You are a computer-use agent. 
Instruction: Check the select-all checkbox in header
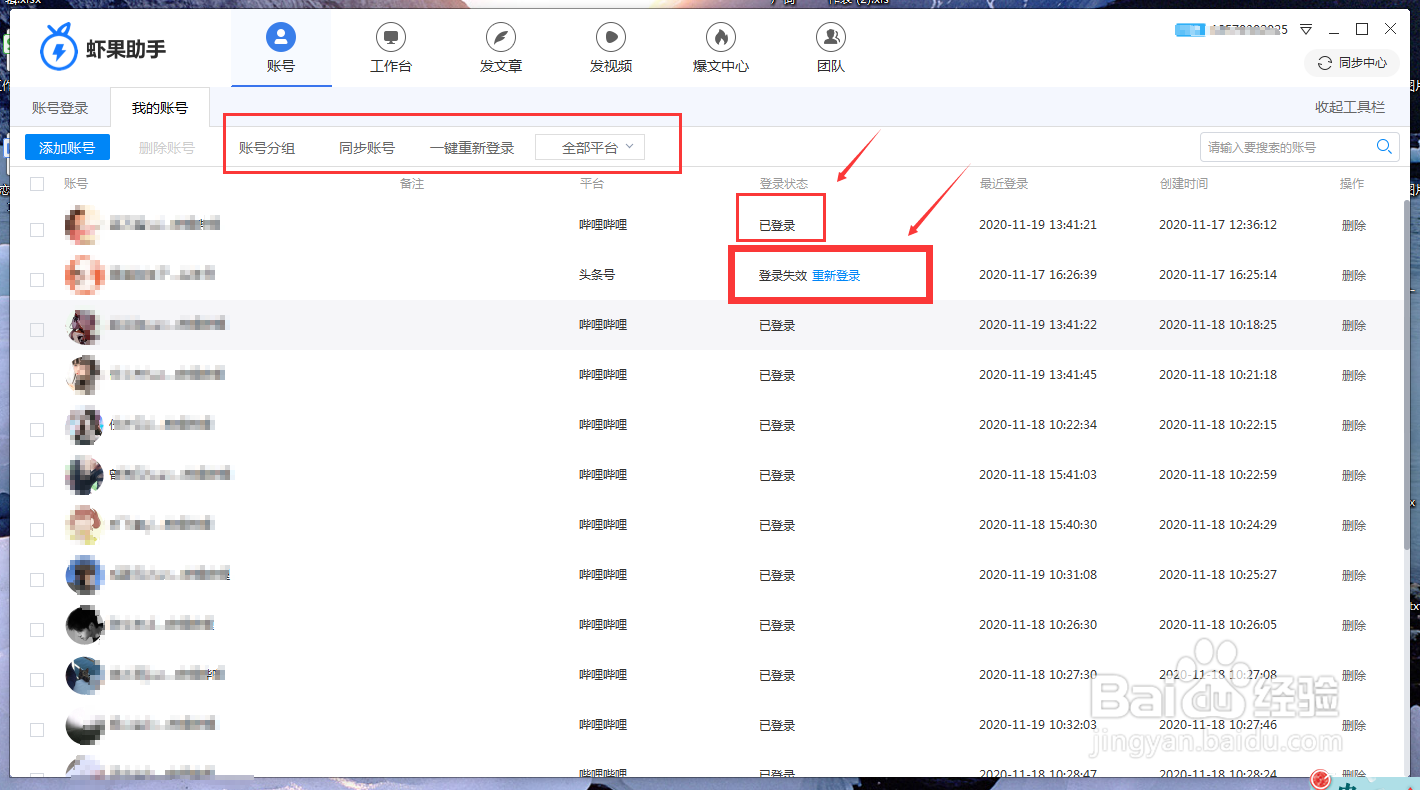[x=36, y=183]
